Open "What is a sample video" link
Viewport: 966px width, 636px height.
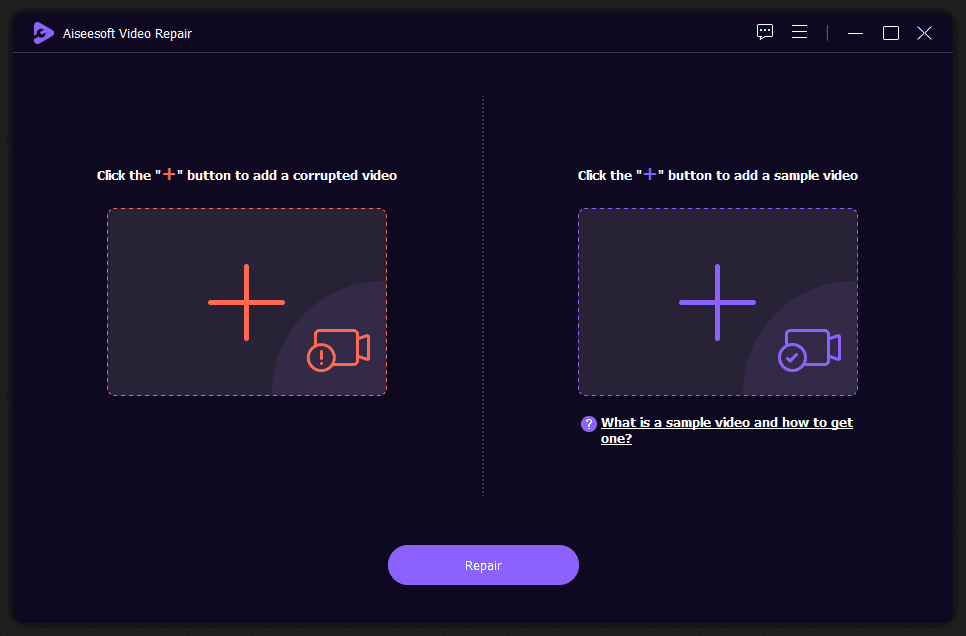pos(726,430)
